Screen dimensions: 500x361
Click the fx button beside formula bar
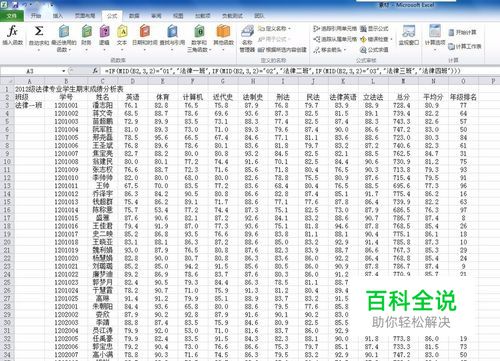(x=95, y=71)
